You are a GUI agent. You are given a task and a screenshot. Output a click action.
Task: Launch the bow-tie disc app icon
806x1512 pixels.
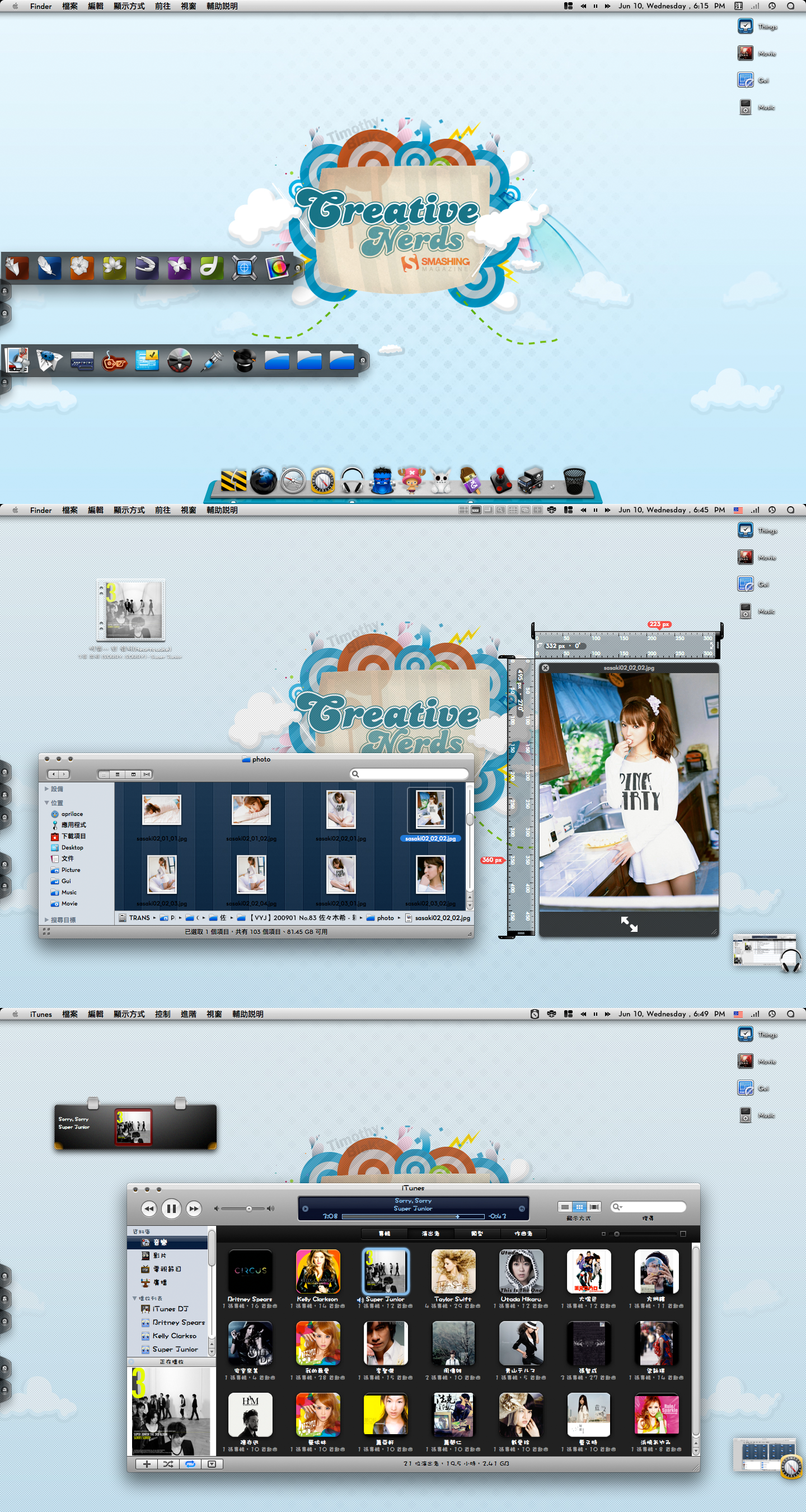click(x=180, y=361)
